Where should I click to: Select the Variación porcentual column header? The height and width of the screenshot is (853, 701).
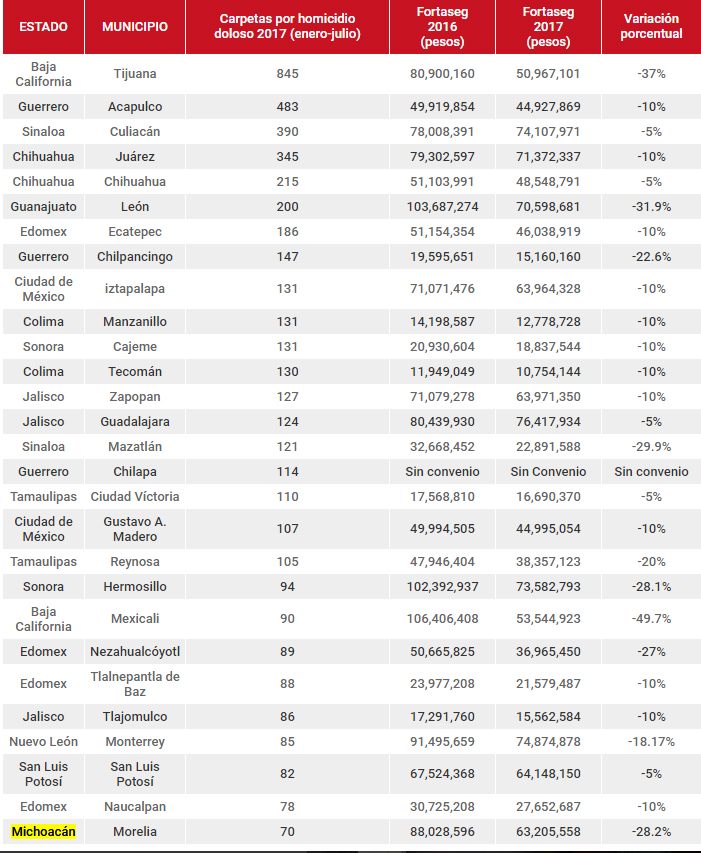click(651, 26)
